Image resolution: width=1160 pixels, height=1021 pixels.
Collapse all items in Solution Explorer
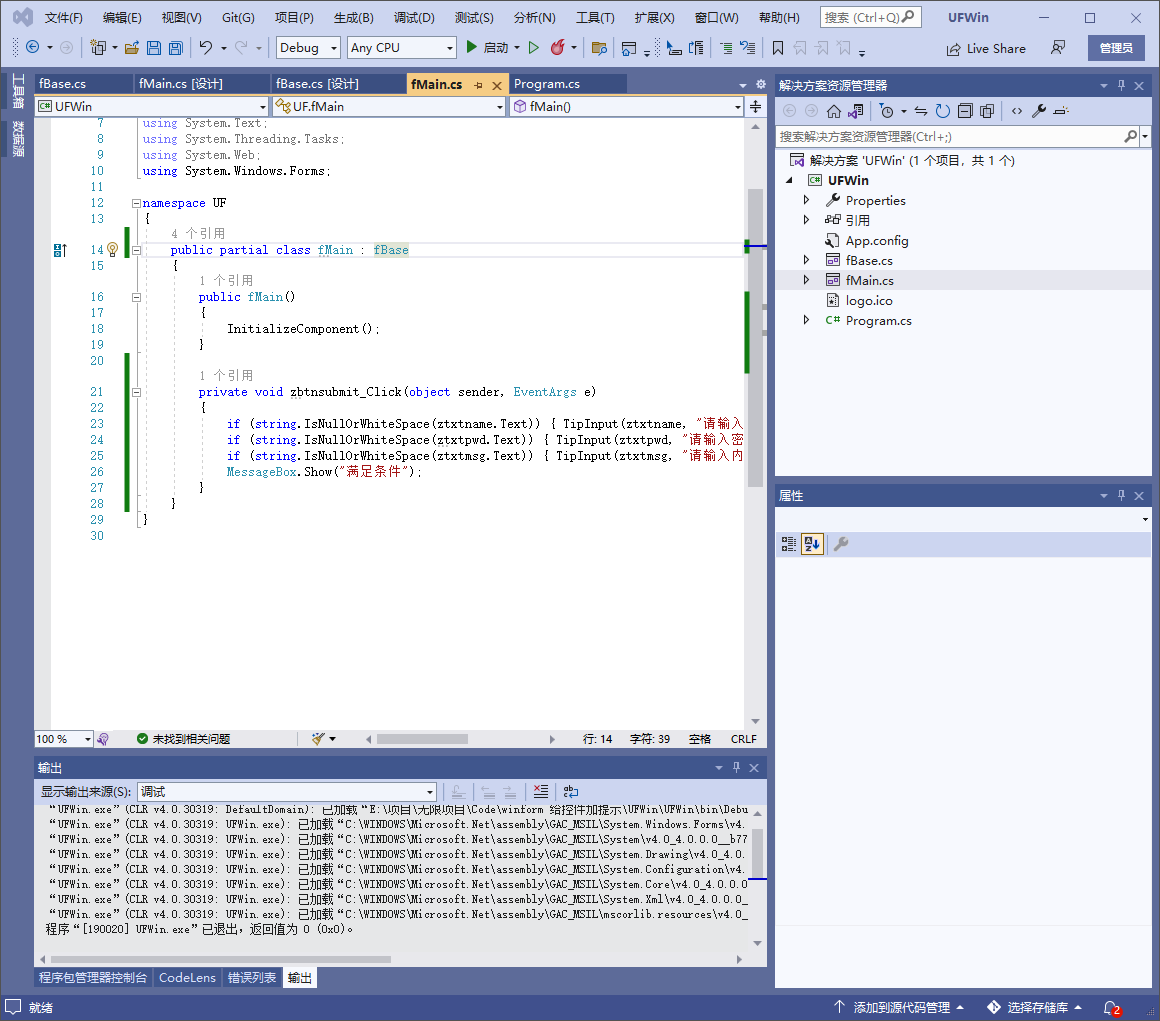point(965,111)
